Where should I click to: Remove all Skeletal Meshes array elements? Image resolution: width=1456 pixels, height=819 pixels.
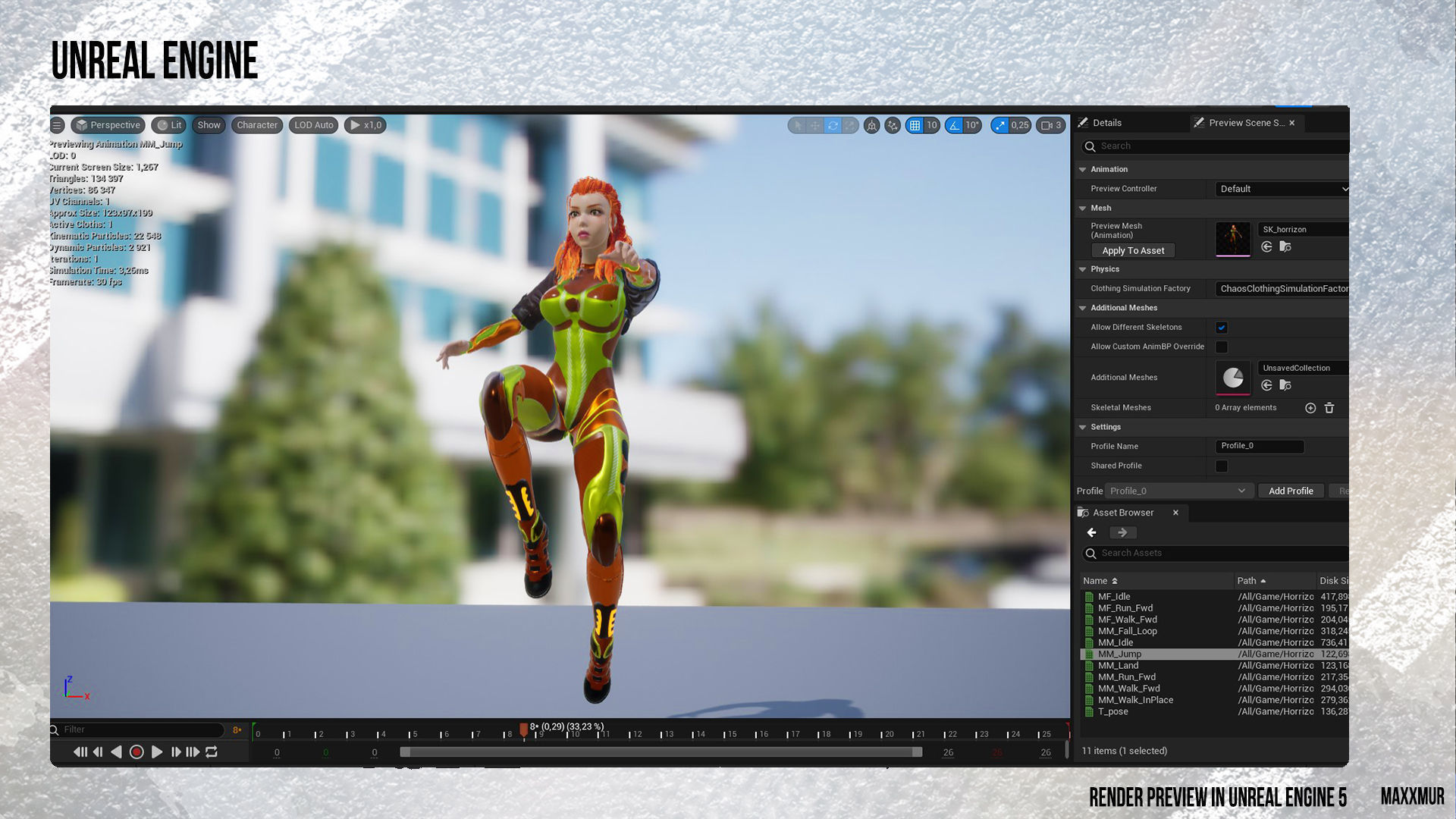click(x=1329, y=408)
